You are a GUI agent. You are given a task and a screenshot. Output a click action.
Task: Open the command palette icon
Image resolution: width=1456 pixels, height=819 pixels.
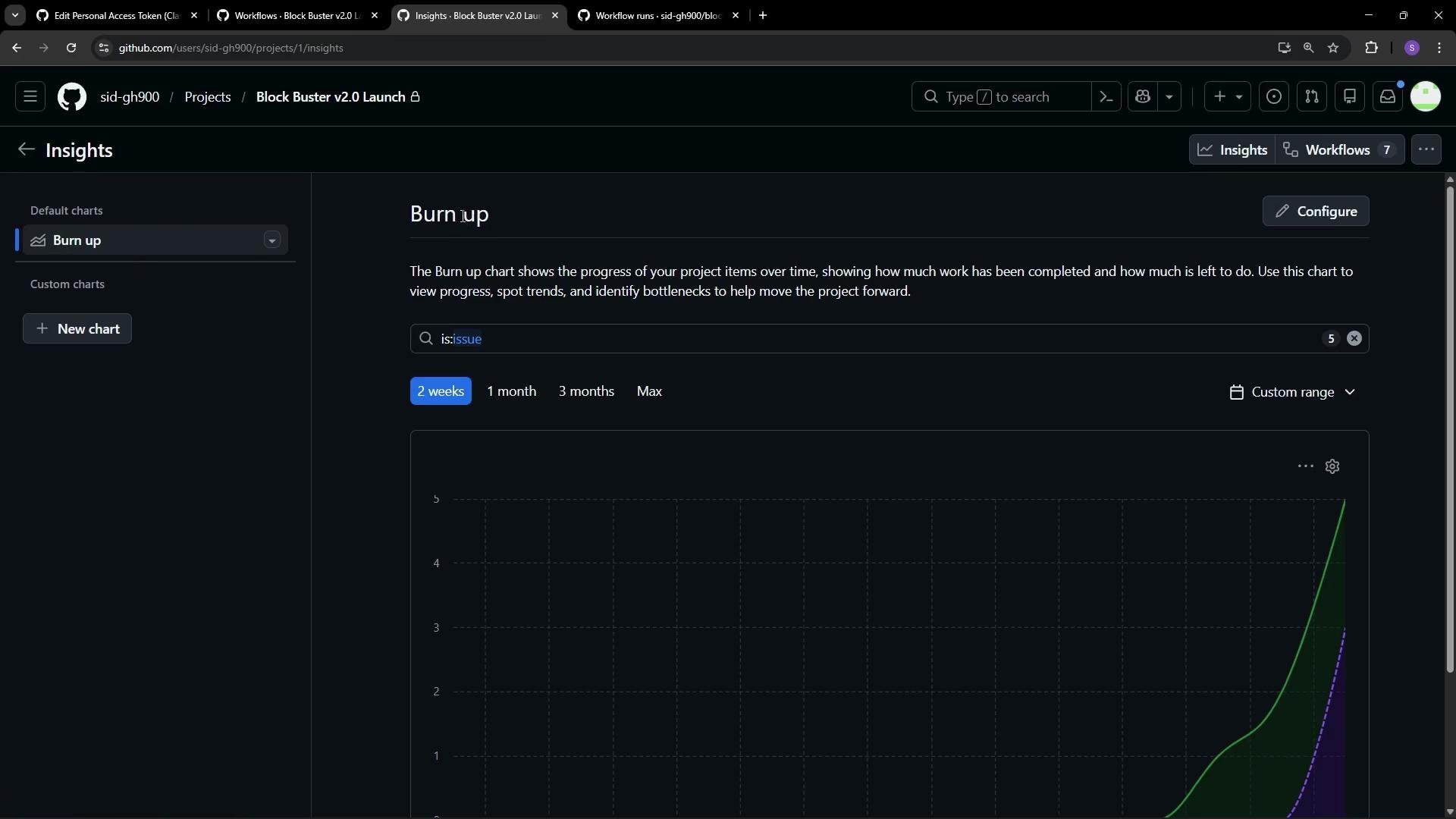click(x=1106, y=97)
